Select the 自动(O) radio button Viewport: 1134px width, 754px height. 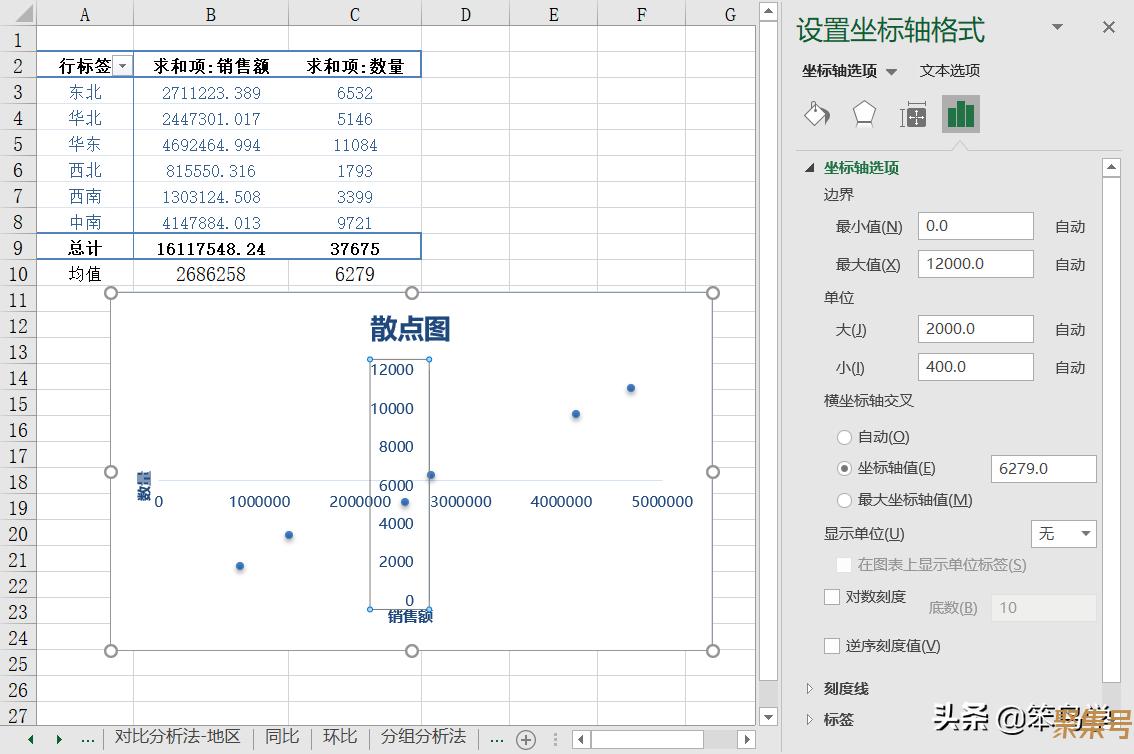(x=844, y=437)
